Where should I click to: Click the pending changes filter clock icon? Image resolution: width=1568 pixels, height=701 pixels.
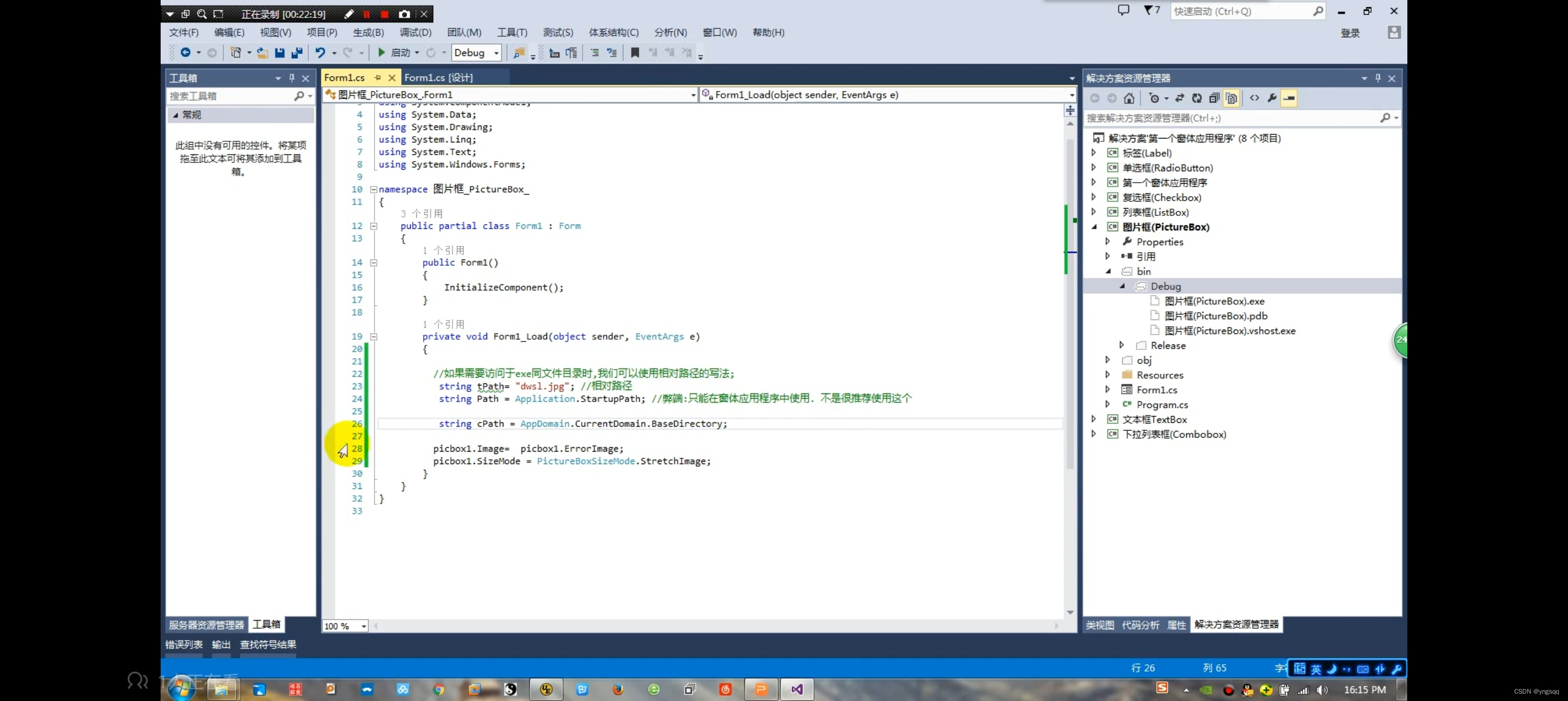coord(1153,98)
